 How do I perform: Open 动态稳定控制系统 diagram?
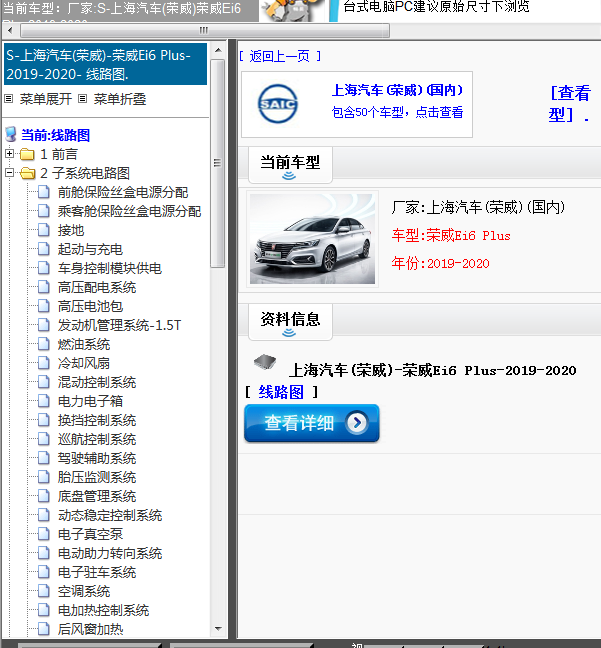110,515
